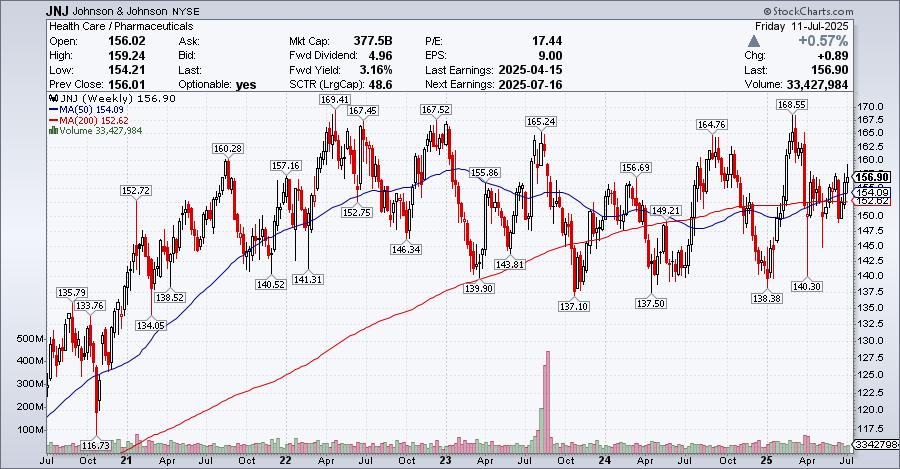Click the Low value 154.21

[x=127, y=70]
